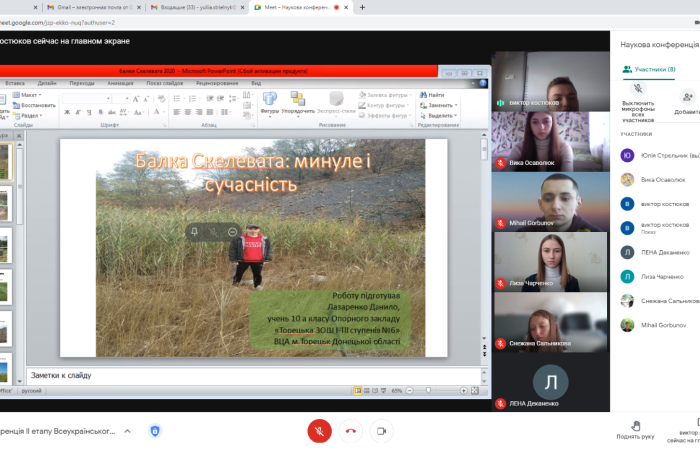Viewport: 700px width, 450px height.
Task: Open the Участники participants tab
Action: [648, 70]
